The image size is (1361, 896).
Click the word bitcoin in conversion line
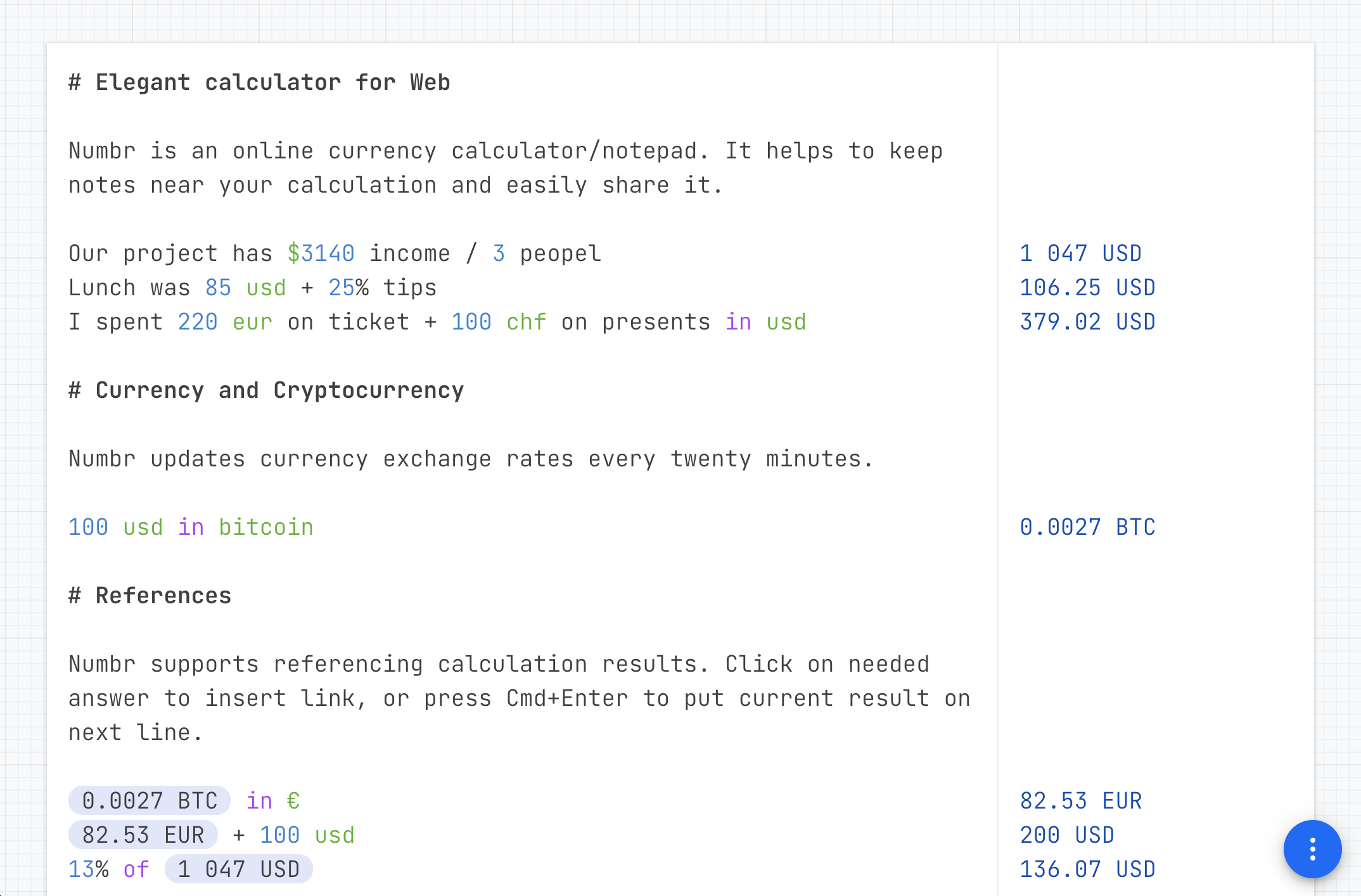coord(266,527)
